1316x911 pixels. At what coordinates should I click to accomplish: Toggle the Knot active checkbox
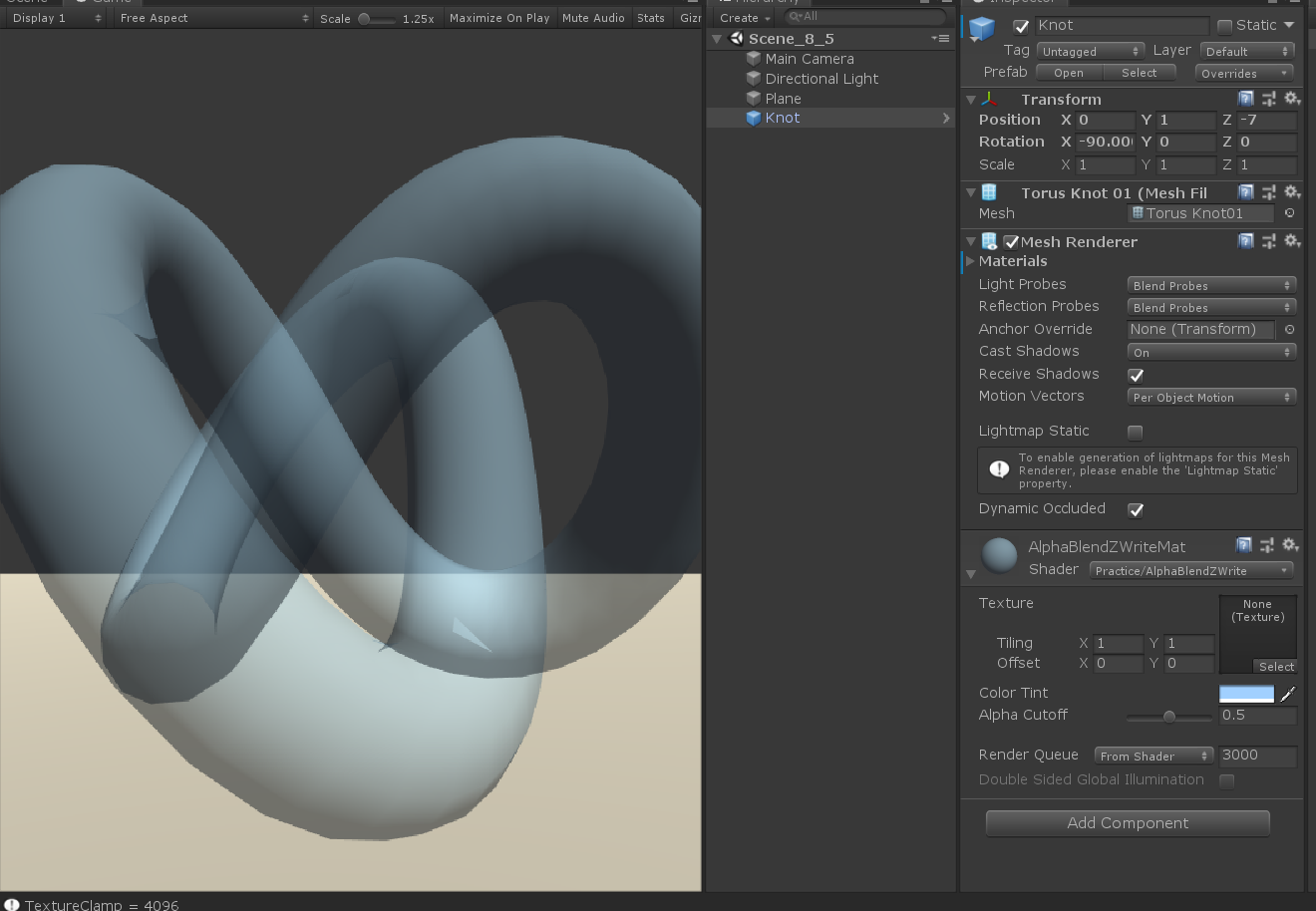(1021, 26)
